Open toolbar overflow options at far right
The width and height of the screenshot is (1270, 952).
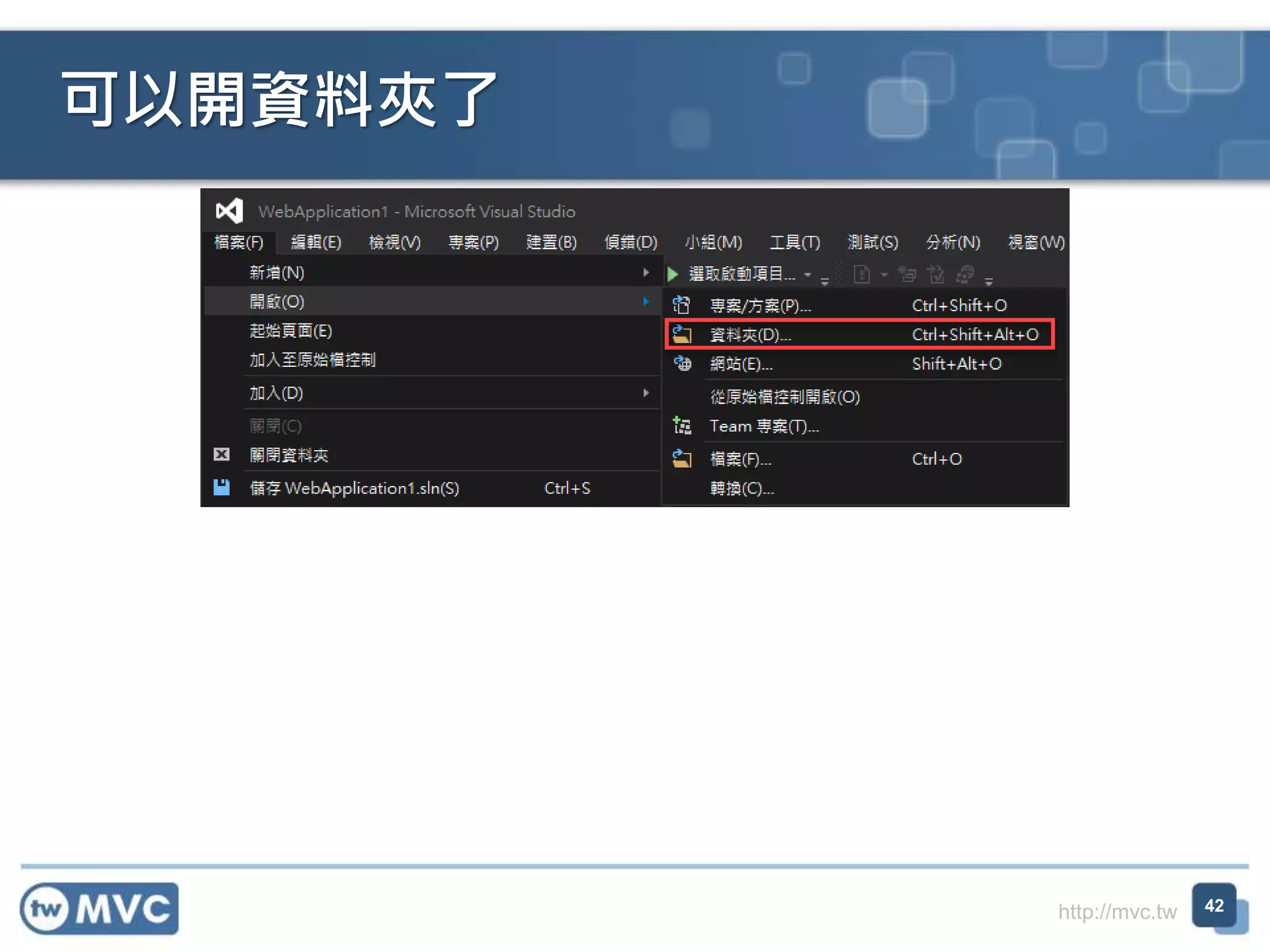(x=989, y=281)
